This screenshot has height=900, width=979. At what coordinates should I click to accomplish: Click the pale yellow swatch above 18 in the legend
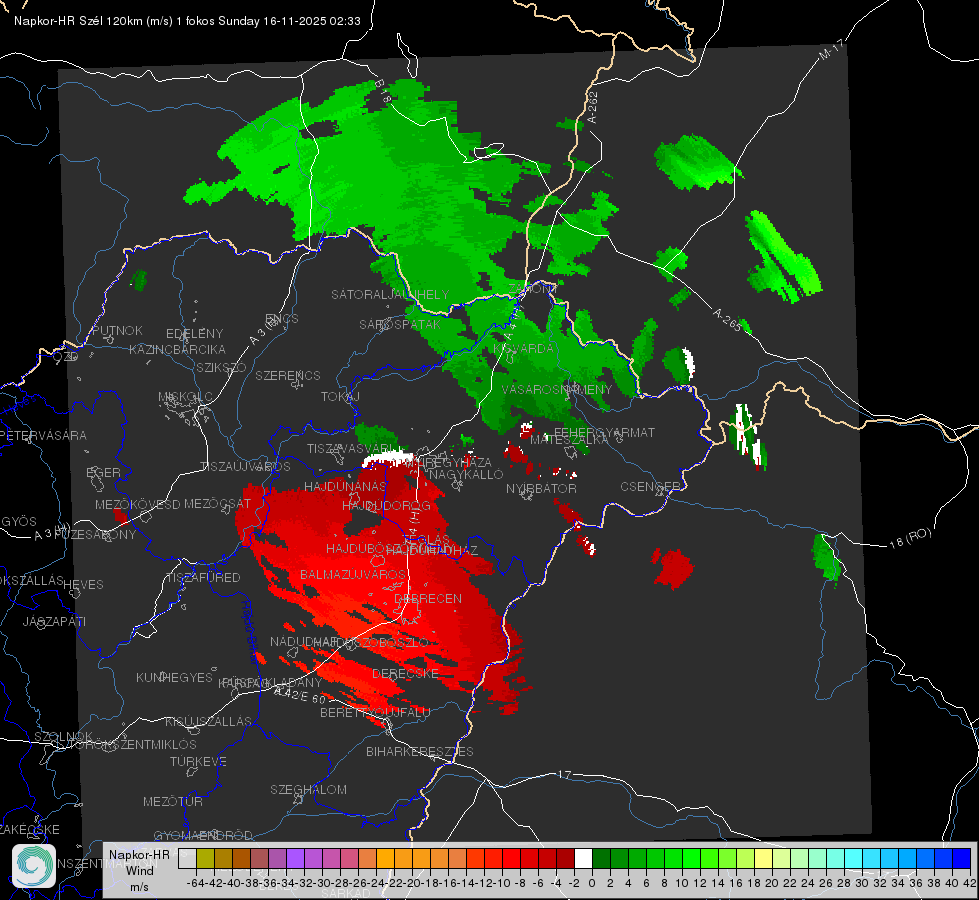pyautogui.click(x=763, y=858)
